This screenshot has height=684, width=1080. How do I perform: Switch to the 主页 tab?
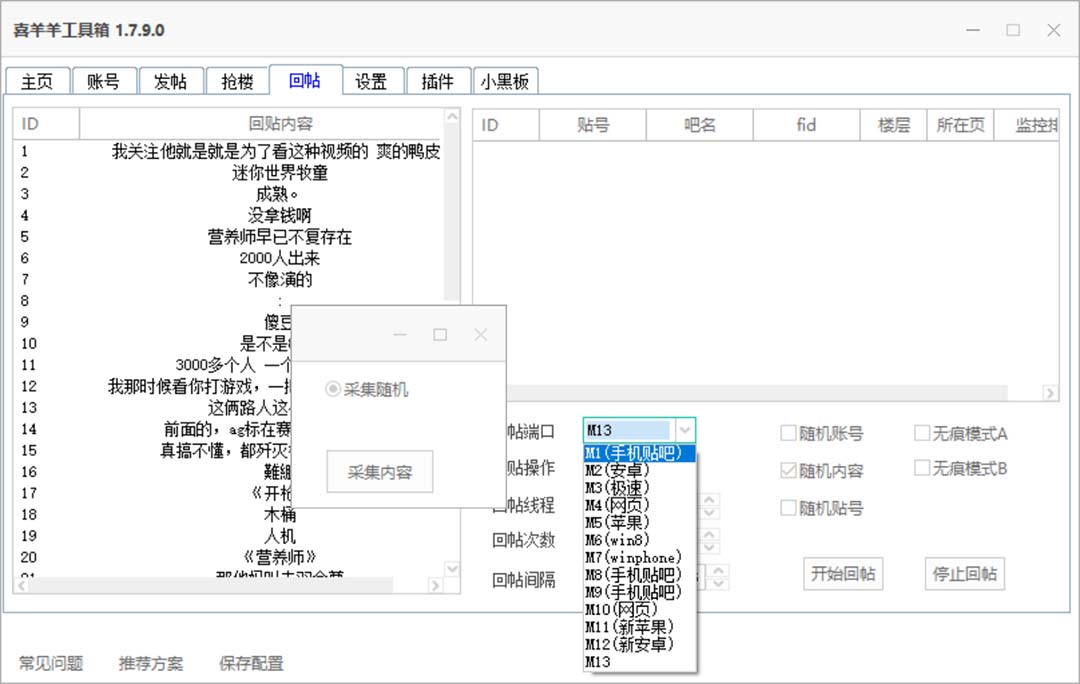tap(37, 82)
